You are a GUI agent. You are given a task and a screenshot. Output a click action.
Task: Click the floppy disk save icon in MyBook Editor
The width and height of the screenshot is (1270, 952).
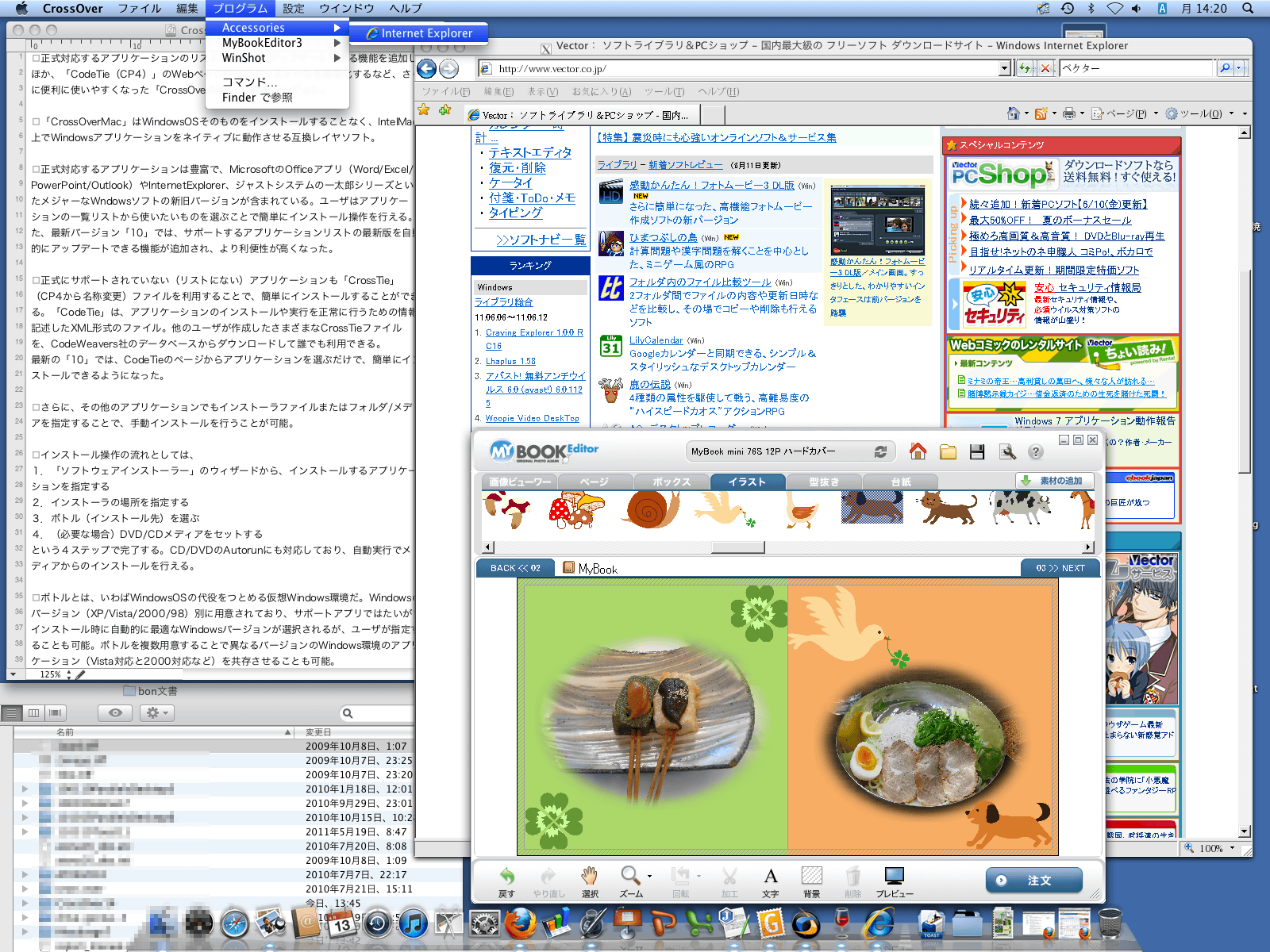tap(977, 451)
